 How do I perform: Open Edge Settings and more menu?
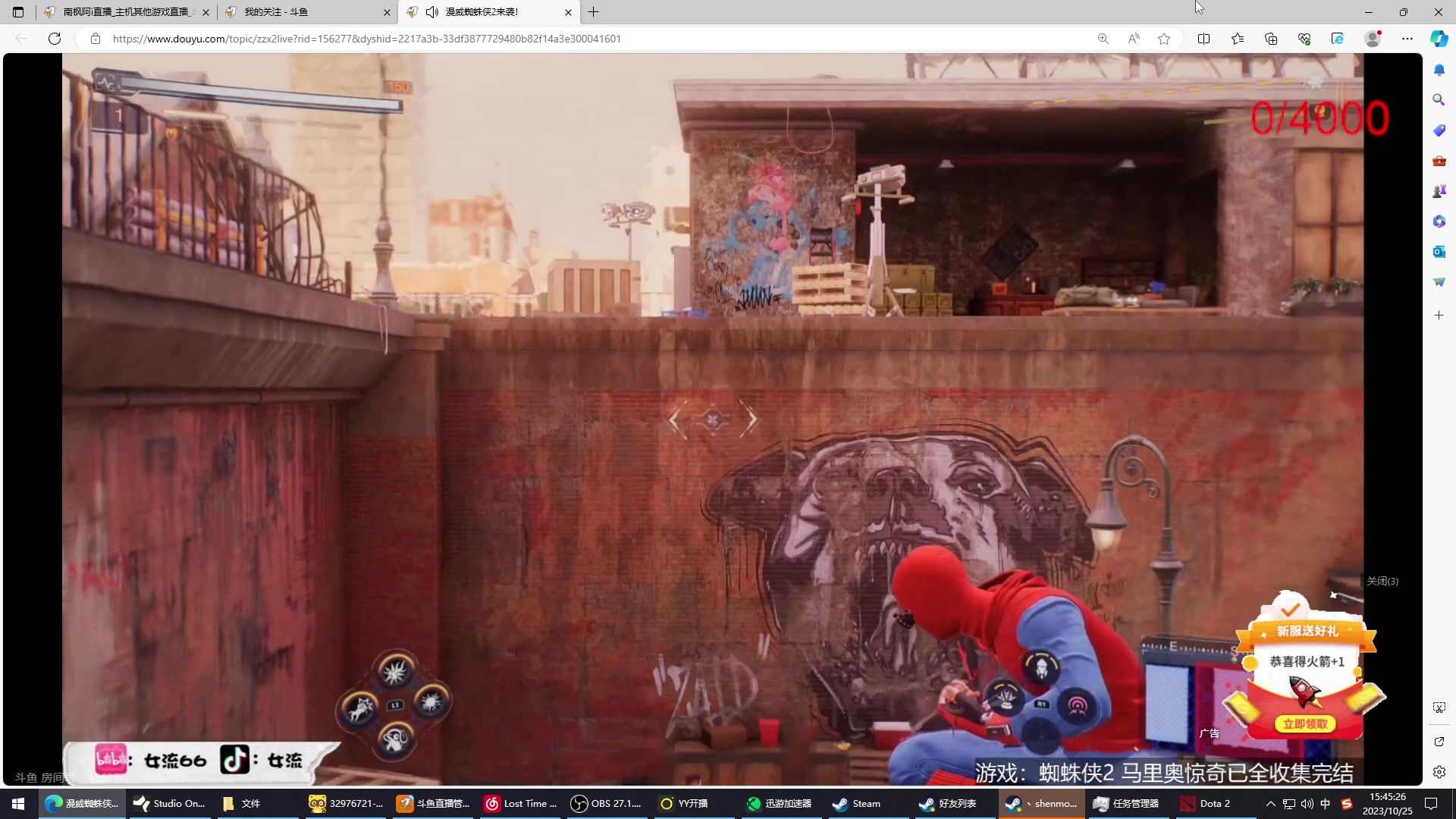1407,39
